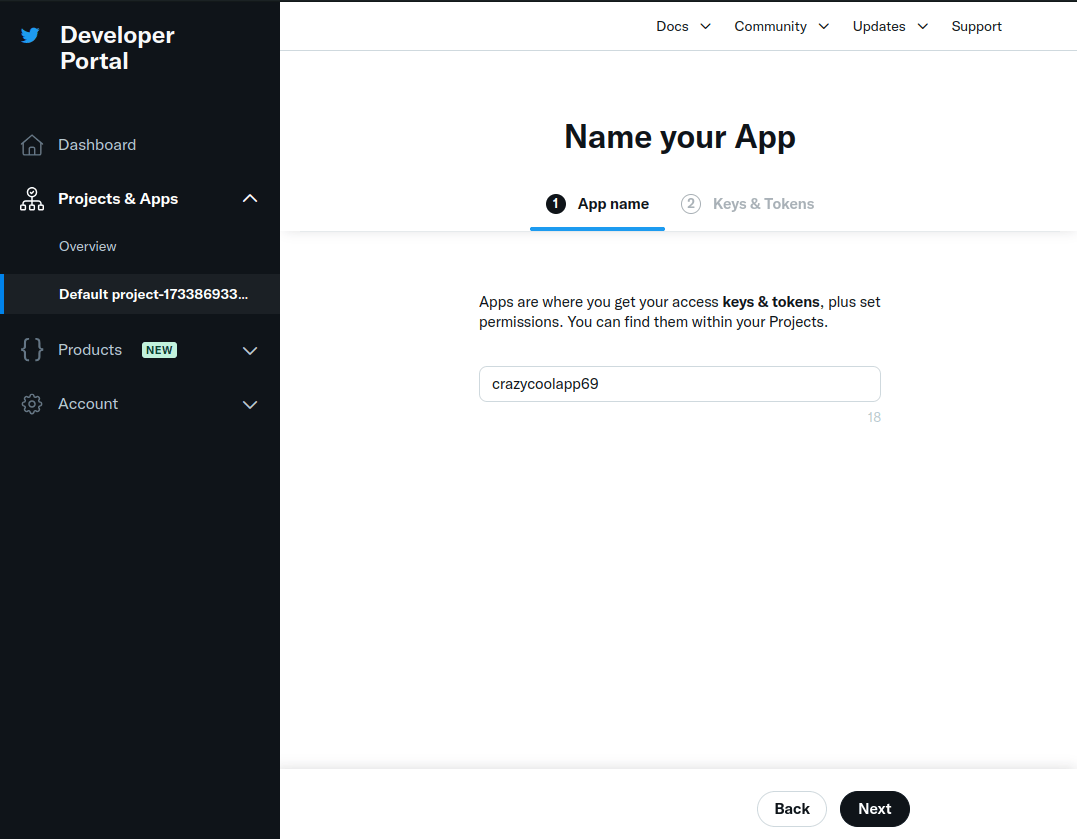The height and width of the screenshot is (839, 1077).
Task: Open the Community dropdown menu
Action: (x=781, y=26)
